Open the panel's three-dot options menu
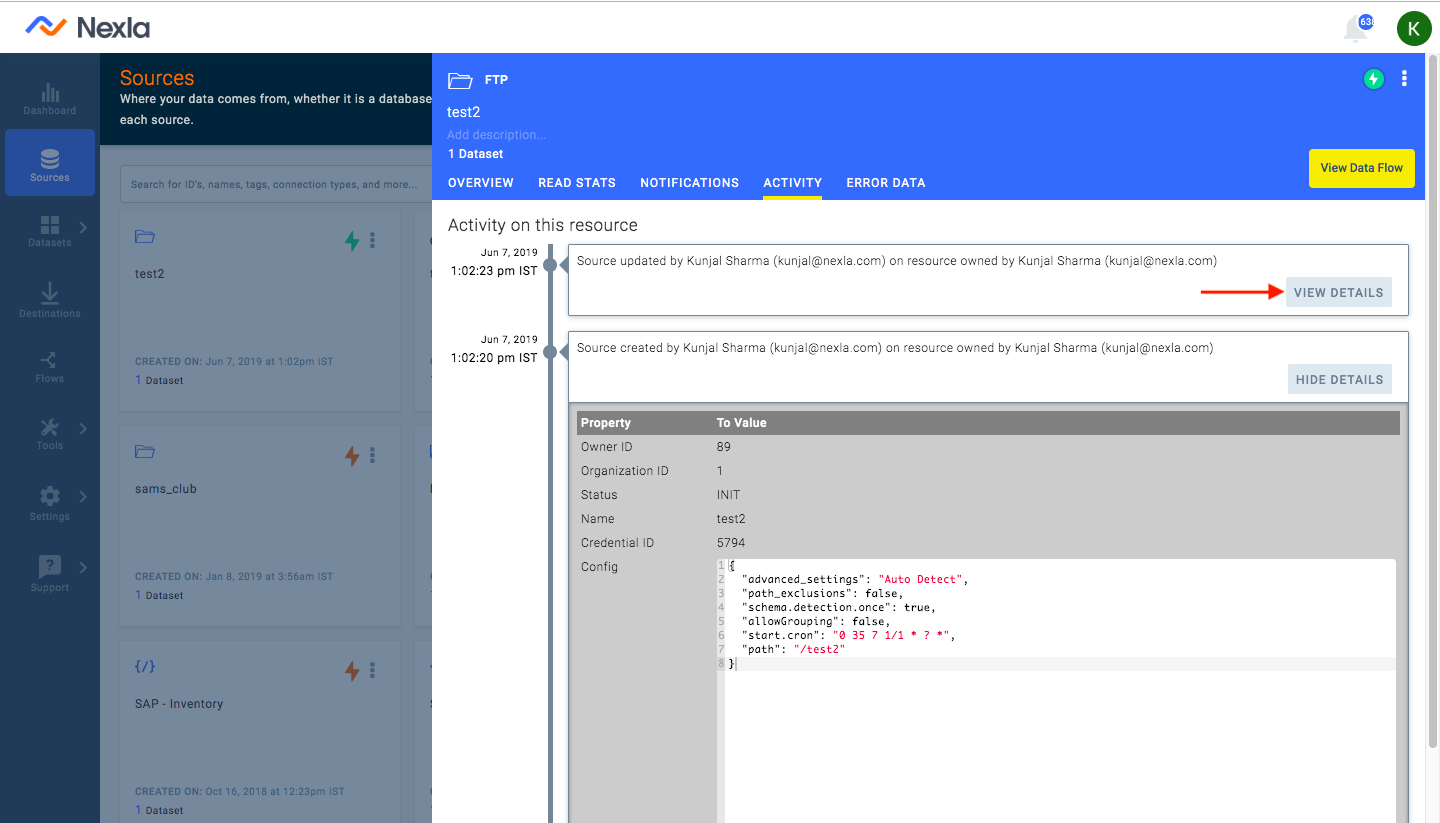Screen dimensions: 1440x823 point(1405,79)
